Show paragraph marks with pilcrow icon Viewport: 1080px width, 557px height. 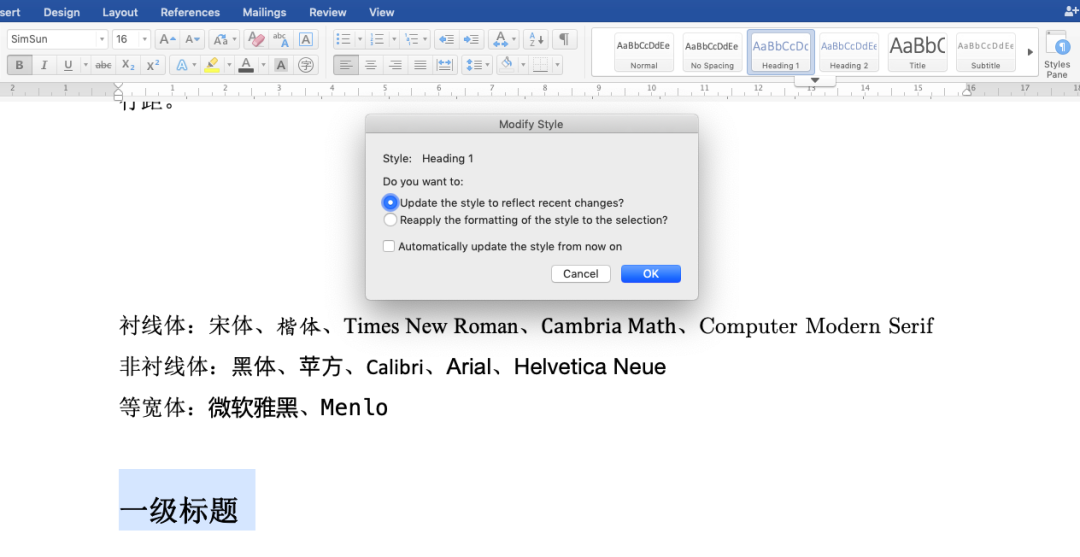565,39
